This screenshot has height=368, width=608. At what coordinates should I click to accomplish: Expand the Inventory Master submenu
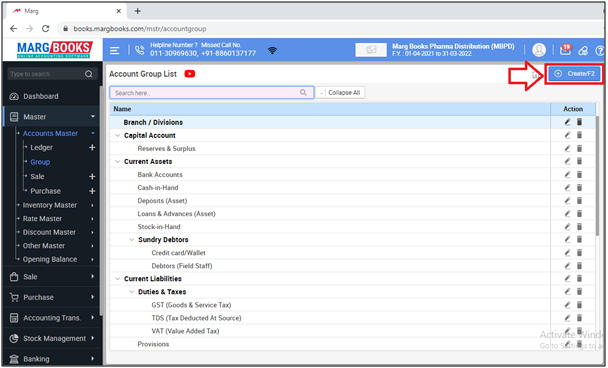point(92,205)
